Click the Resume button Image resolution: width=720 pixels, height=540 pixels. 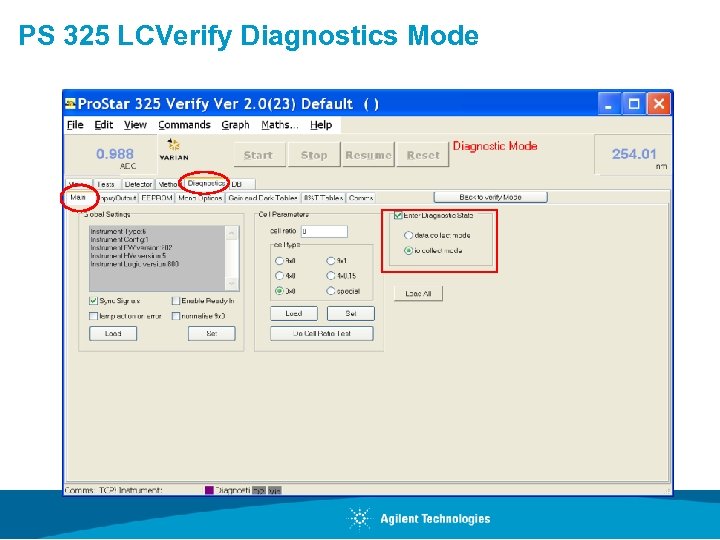tap(368, 155)
